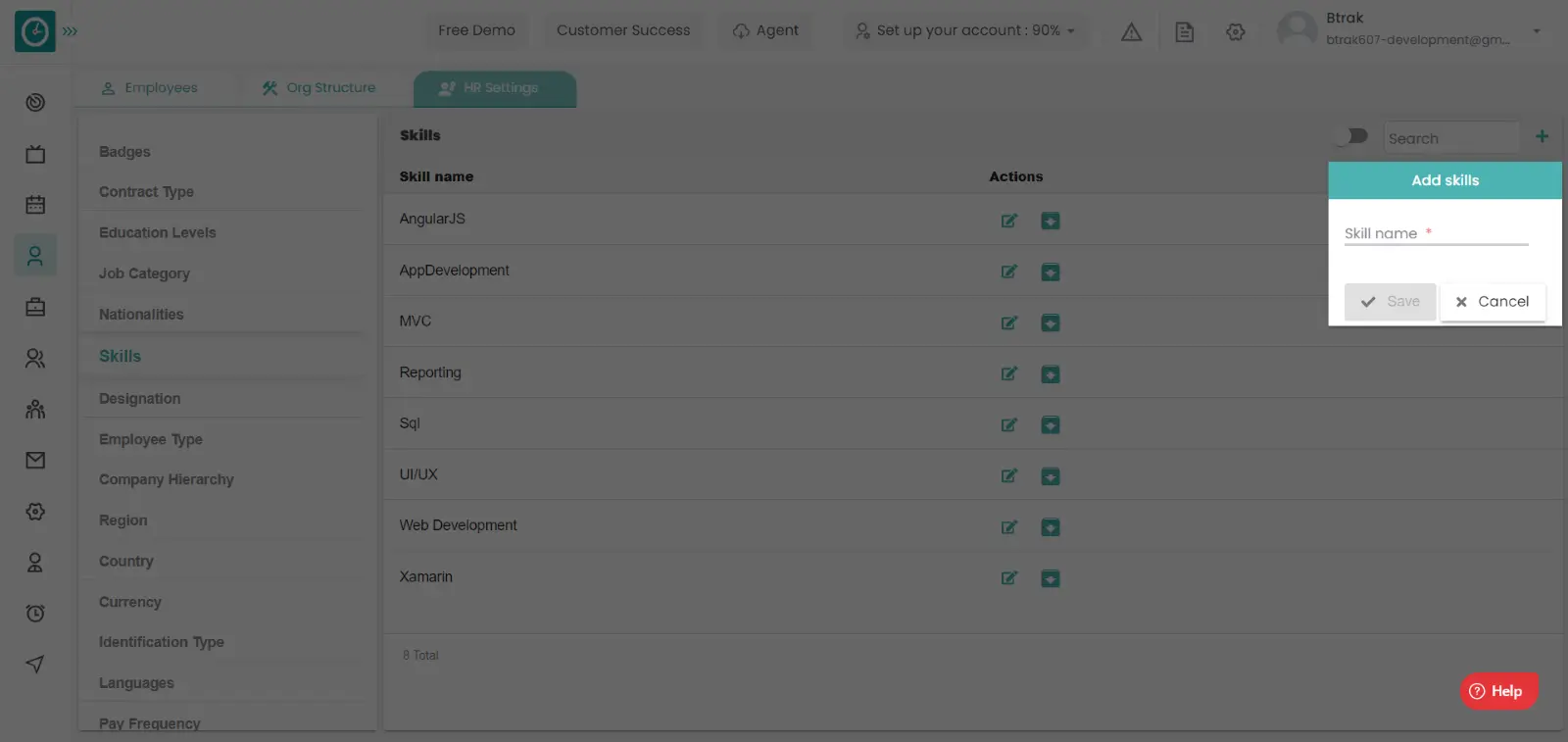Edit the Reporting skill
The image size is (1568, 742).
1008,373
